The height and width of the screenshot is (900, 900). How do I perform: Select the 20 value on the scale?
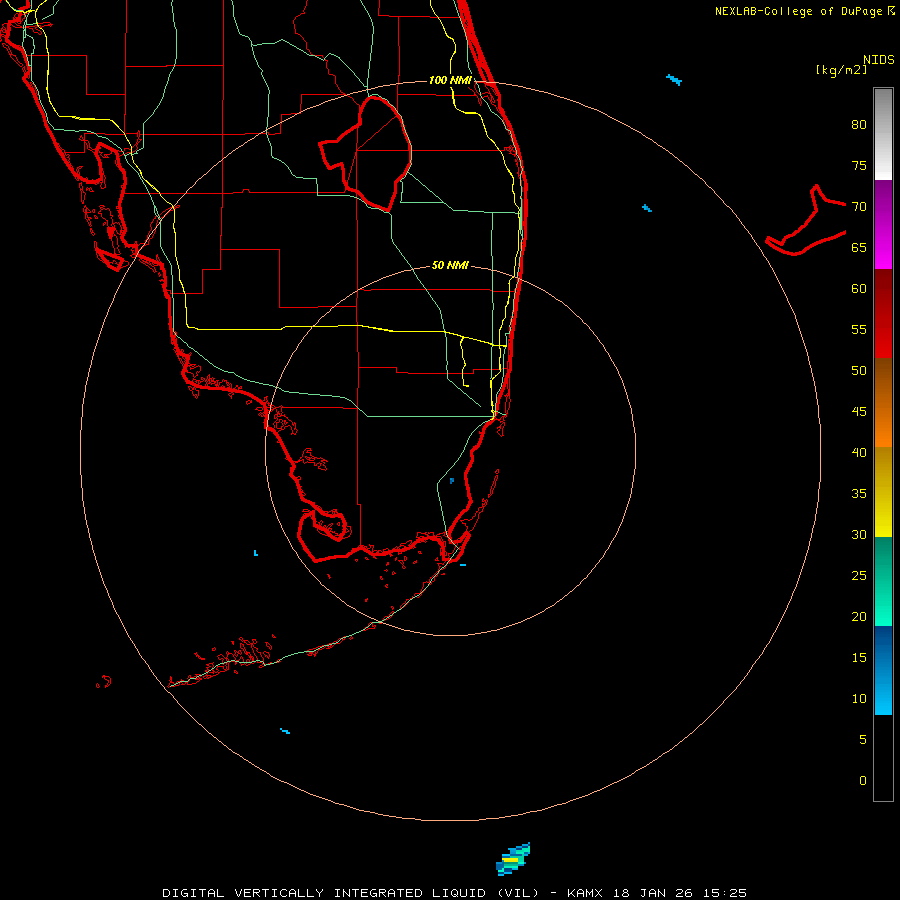point(859,616)
